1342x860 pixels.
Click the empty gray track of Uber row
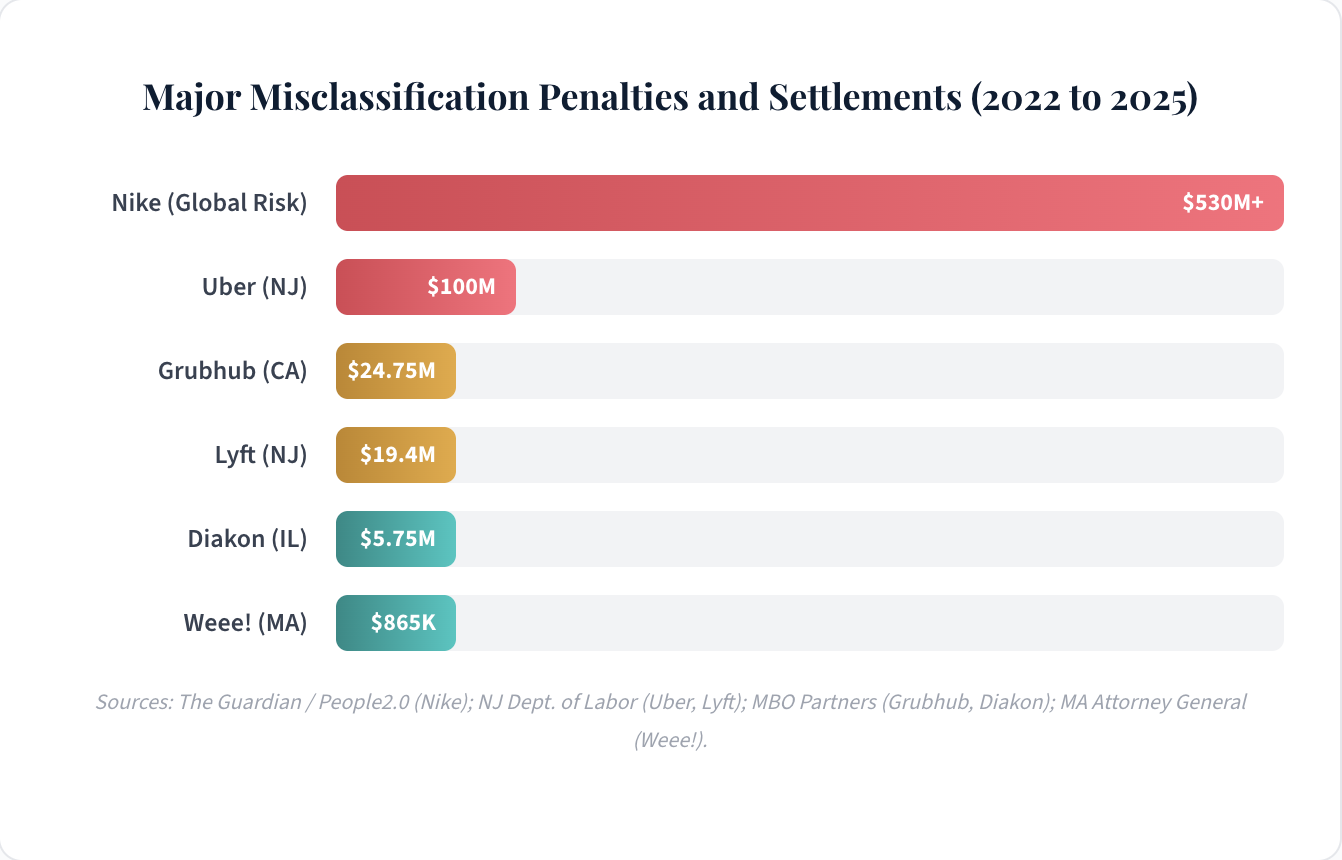[x=898, y=287]
